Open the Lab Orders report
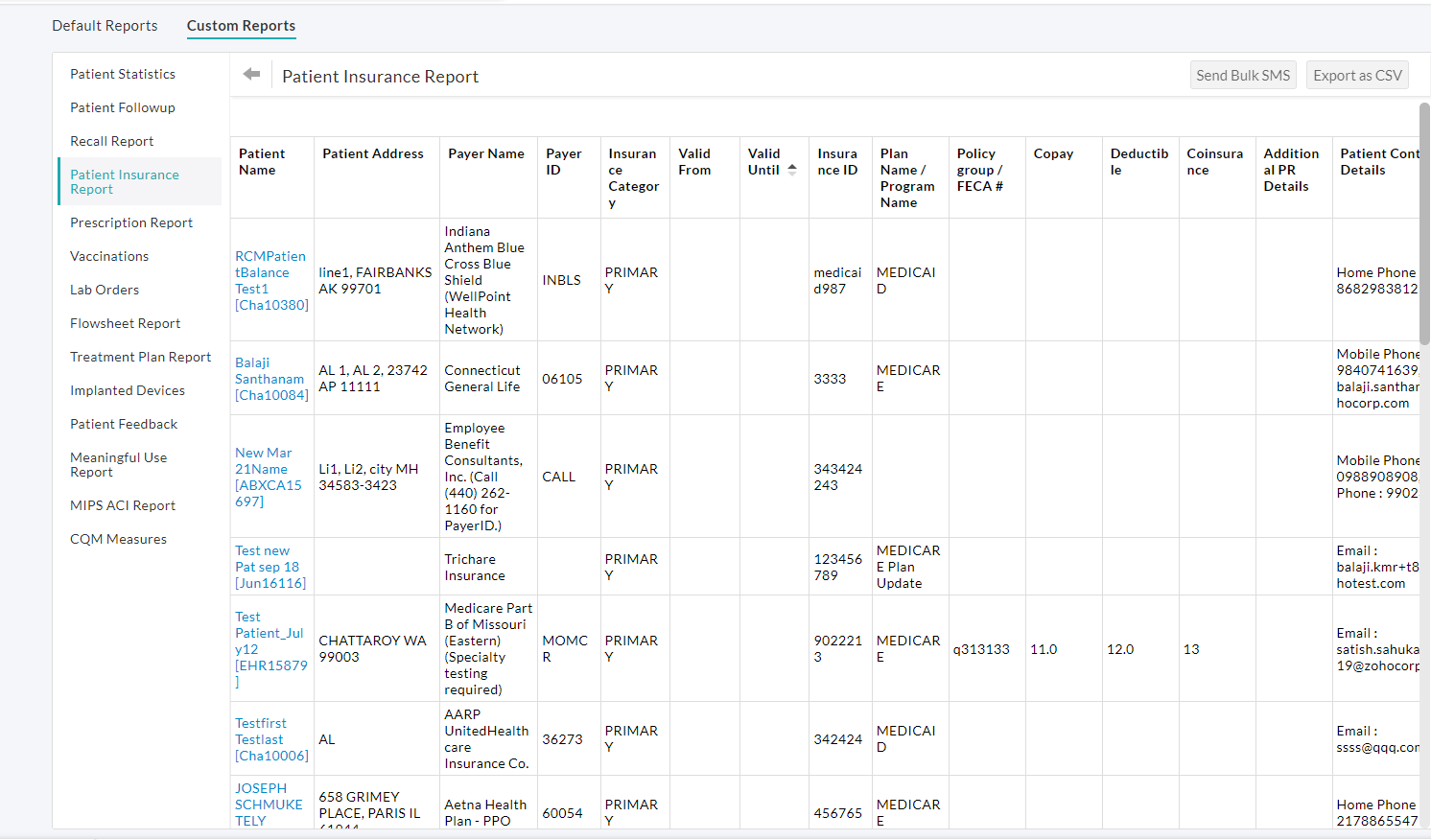 click(104, 290)
